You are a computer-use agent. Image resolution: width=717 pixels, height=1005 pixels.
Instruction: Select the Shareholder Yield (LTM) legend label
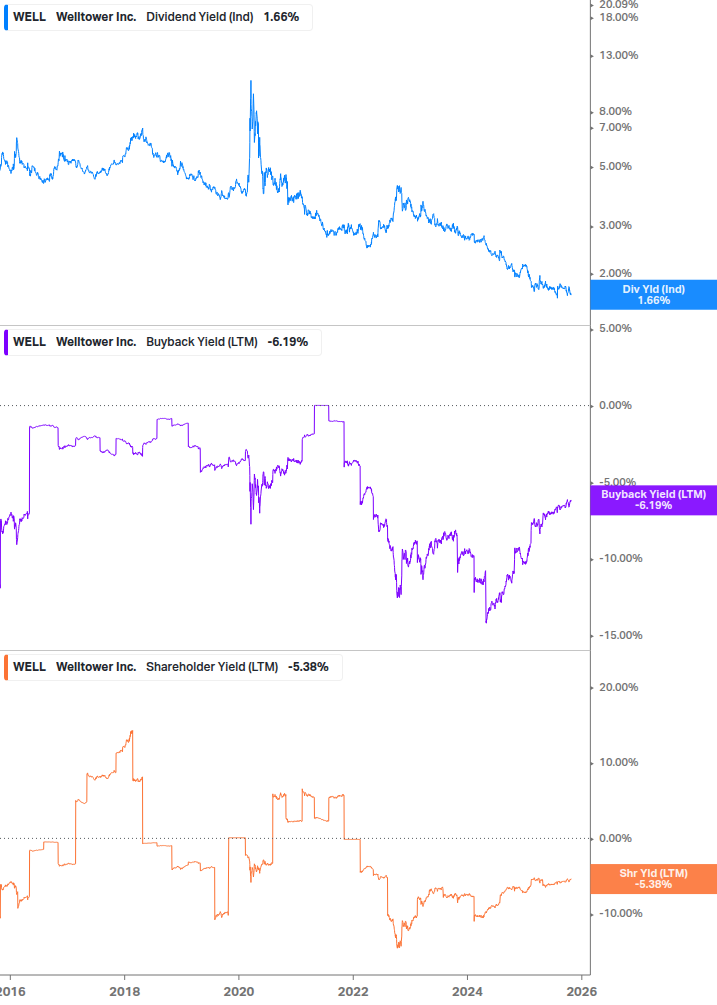click(212, 667)
